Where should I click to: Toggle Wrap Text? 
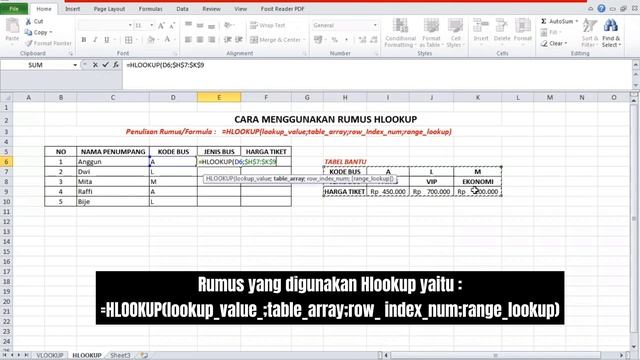(x=267, y=25)
